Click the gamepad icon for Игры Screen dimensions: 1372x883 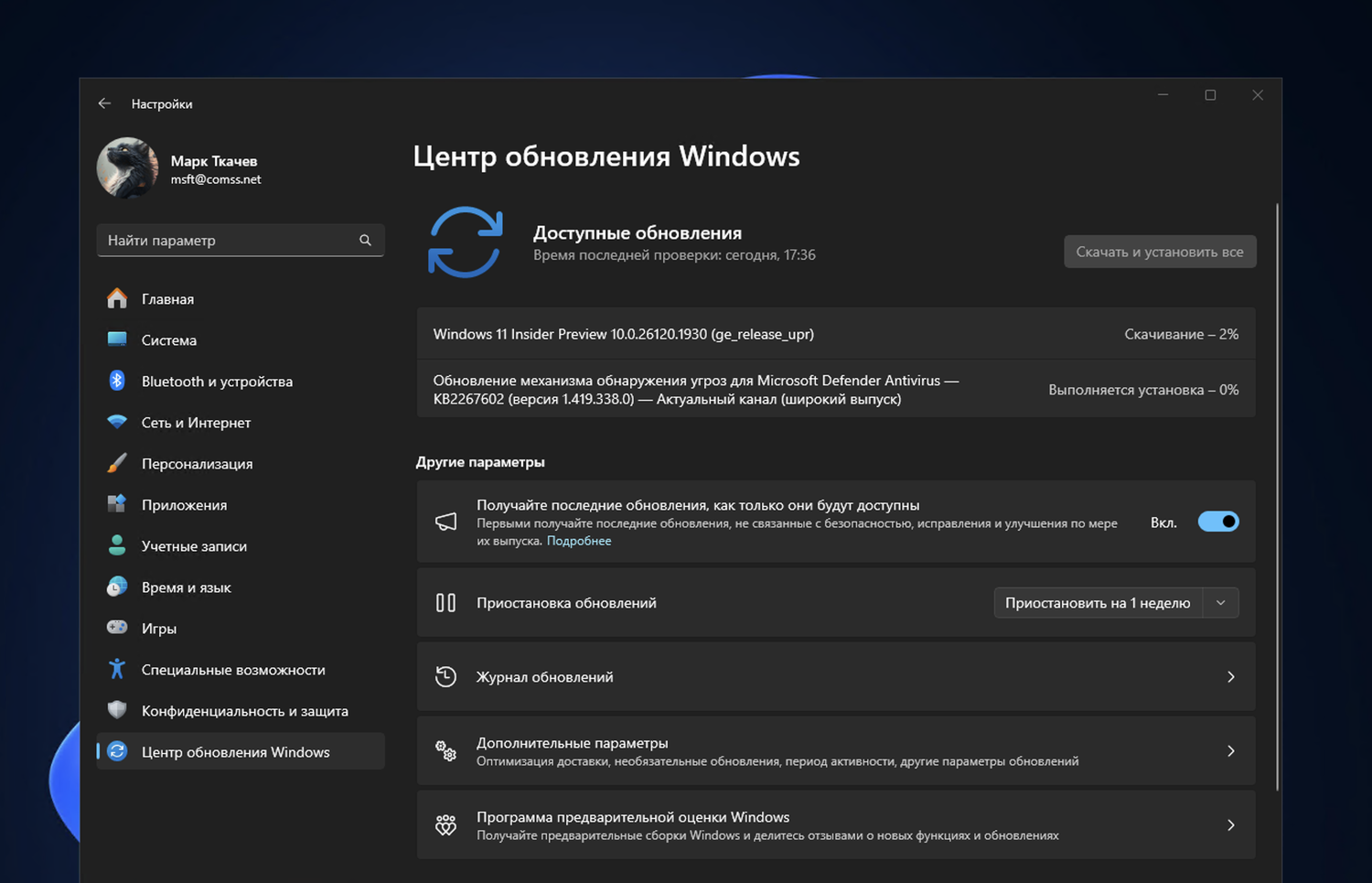[117, 628]
